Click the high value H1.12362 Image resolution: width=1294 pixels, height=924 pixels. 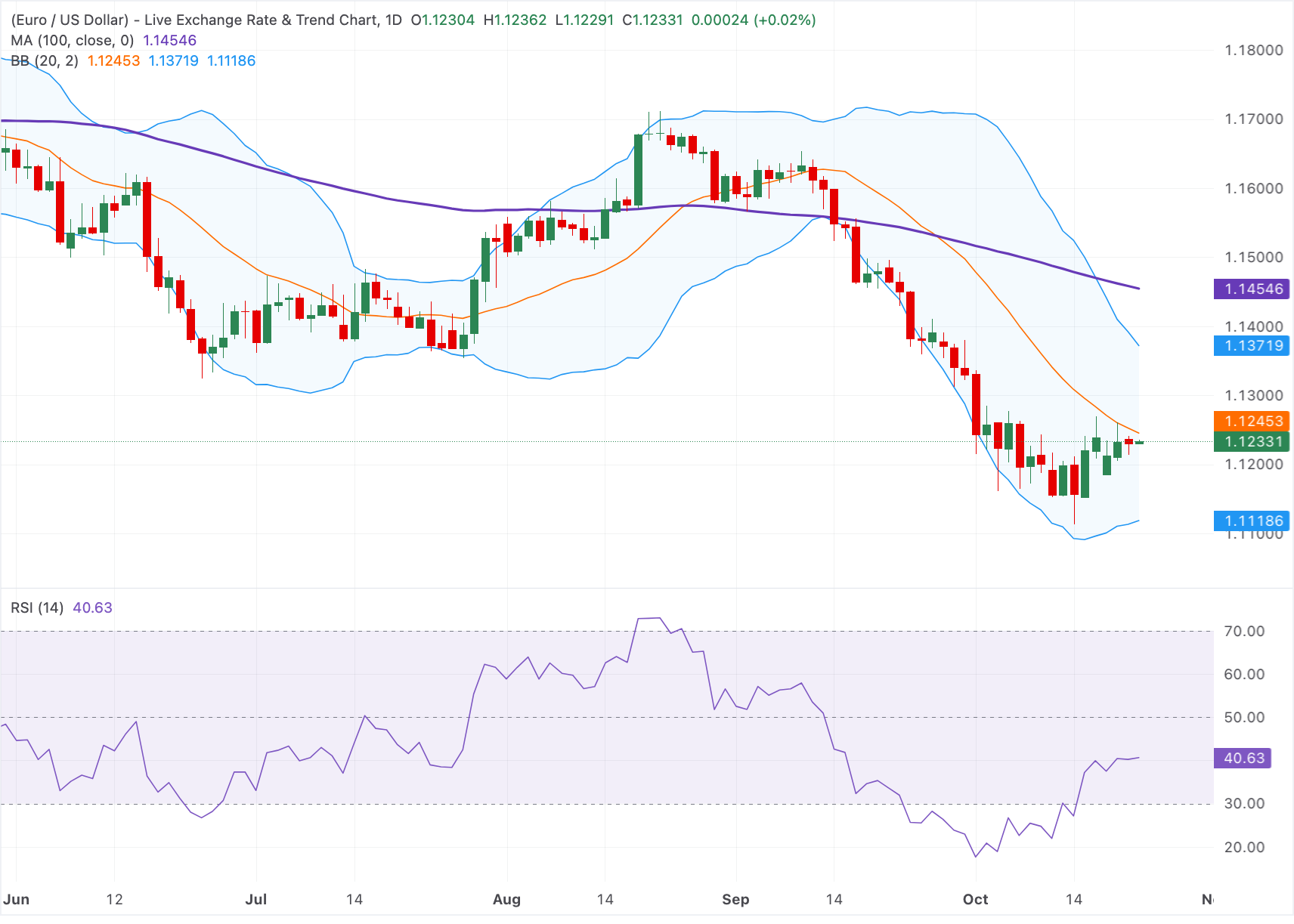[515, 20]
